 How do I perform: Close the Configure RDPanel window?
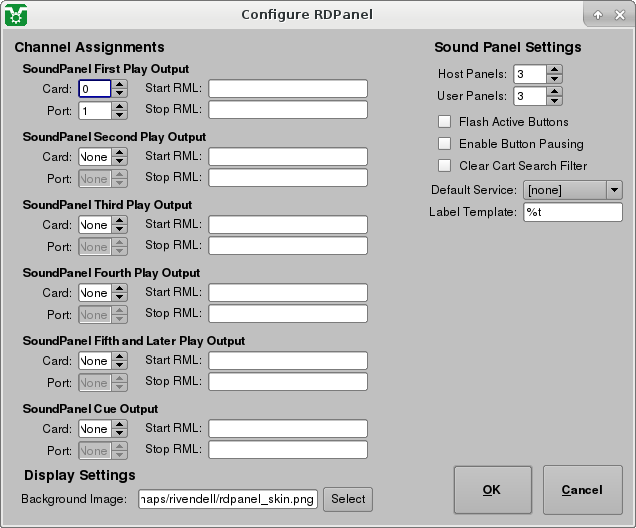620,14
